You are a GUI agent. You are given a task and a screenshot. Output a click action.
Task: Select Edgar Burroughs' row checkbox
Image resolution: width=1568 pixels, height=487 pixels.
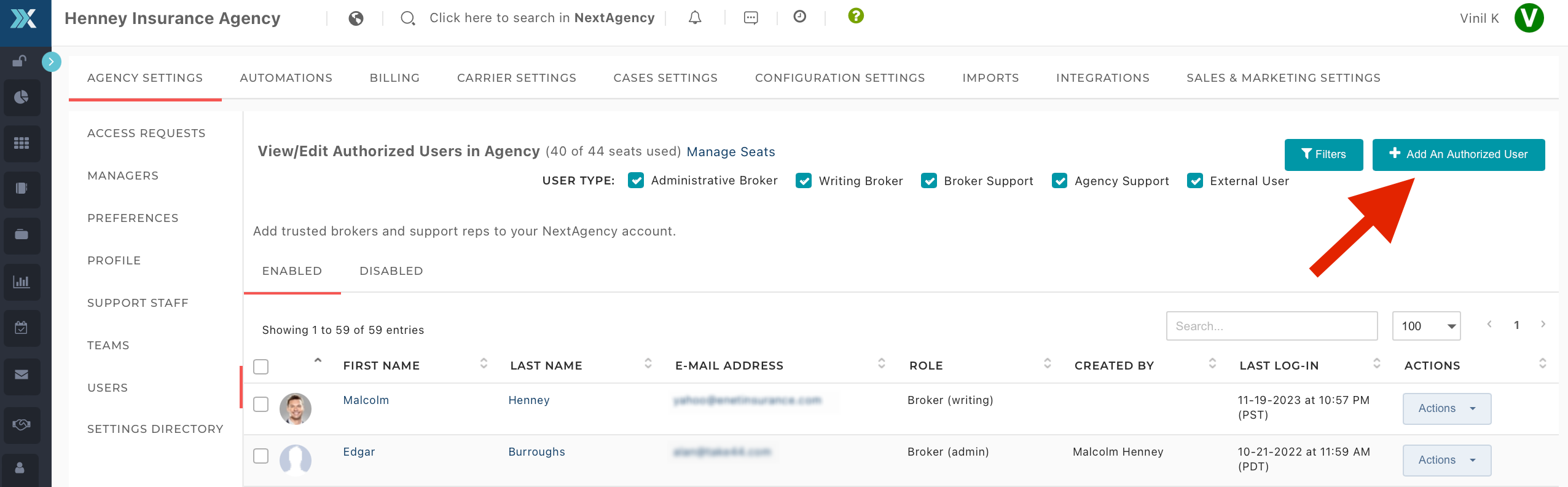pos(261,456)
